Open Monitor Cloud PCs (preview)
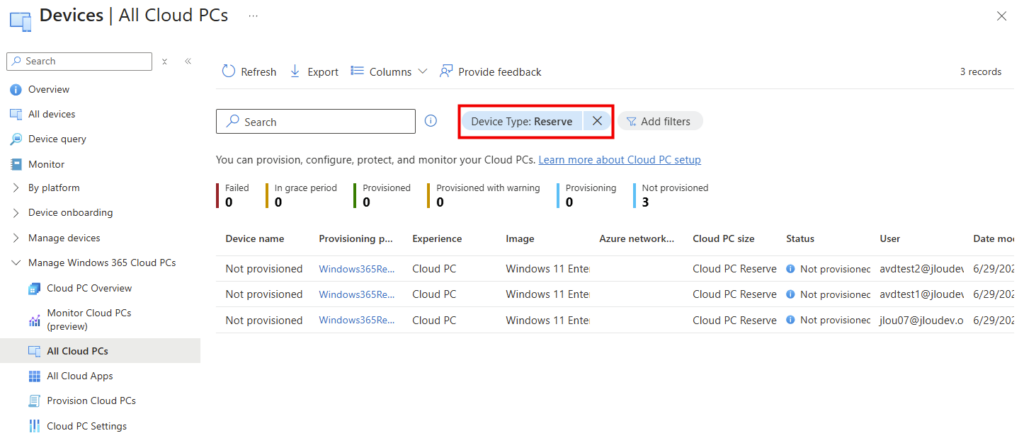1024x438 pixels. pyautogui.click(x=89, y=320)
